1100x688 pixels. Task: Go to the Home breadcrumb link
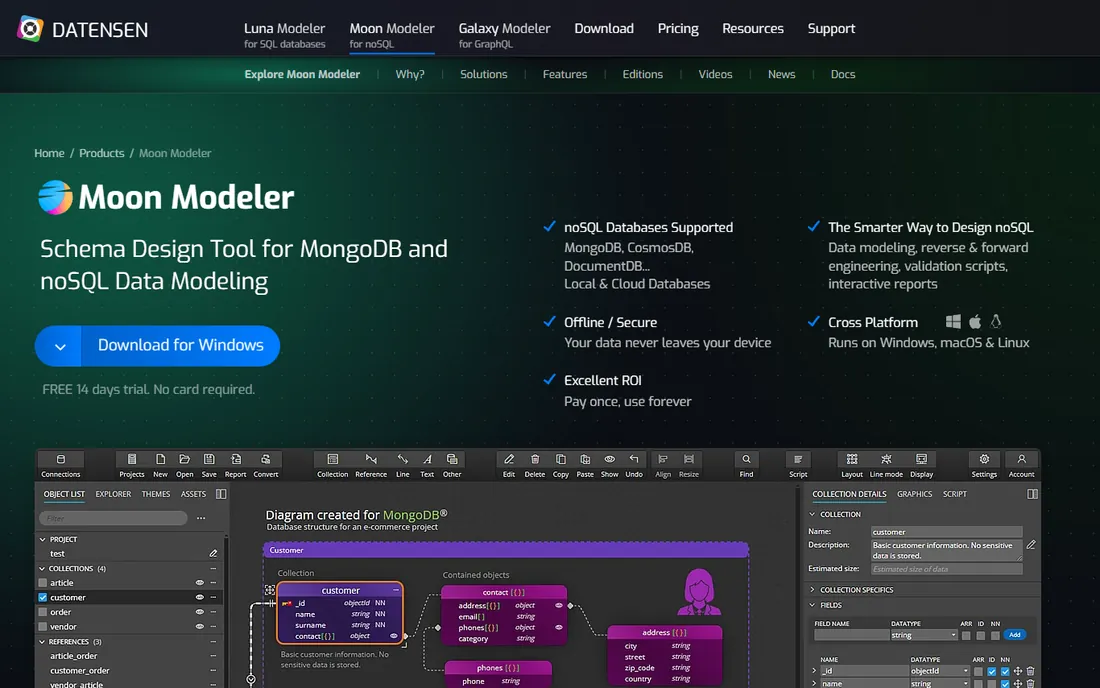(49, 153)
